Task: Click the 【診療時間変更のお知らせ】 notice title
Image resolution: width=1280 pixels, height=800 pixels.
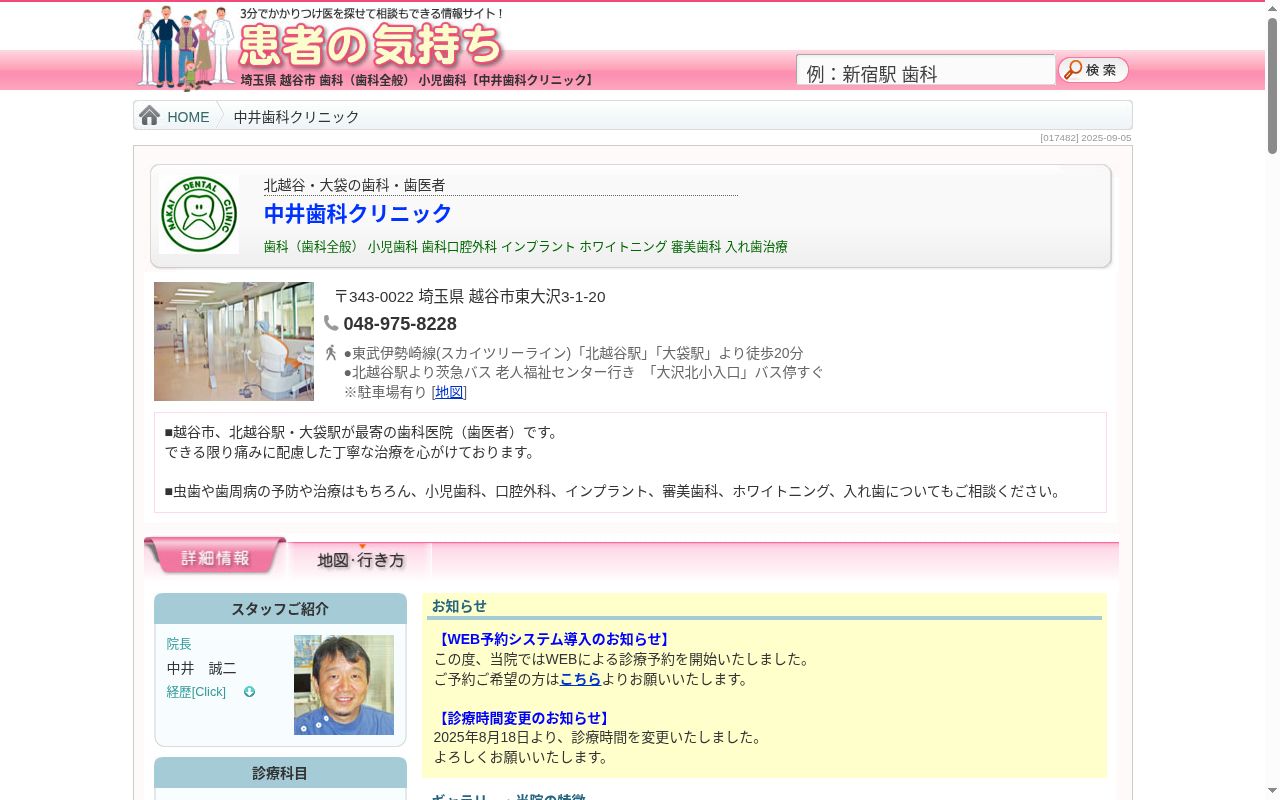Action: [x=524, y=719]
